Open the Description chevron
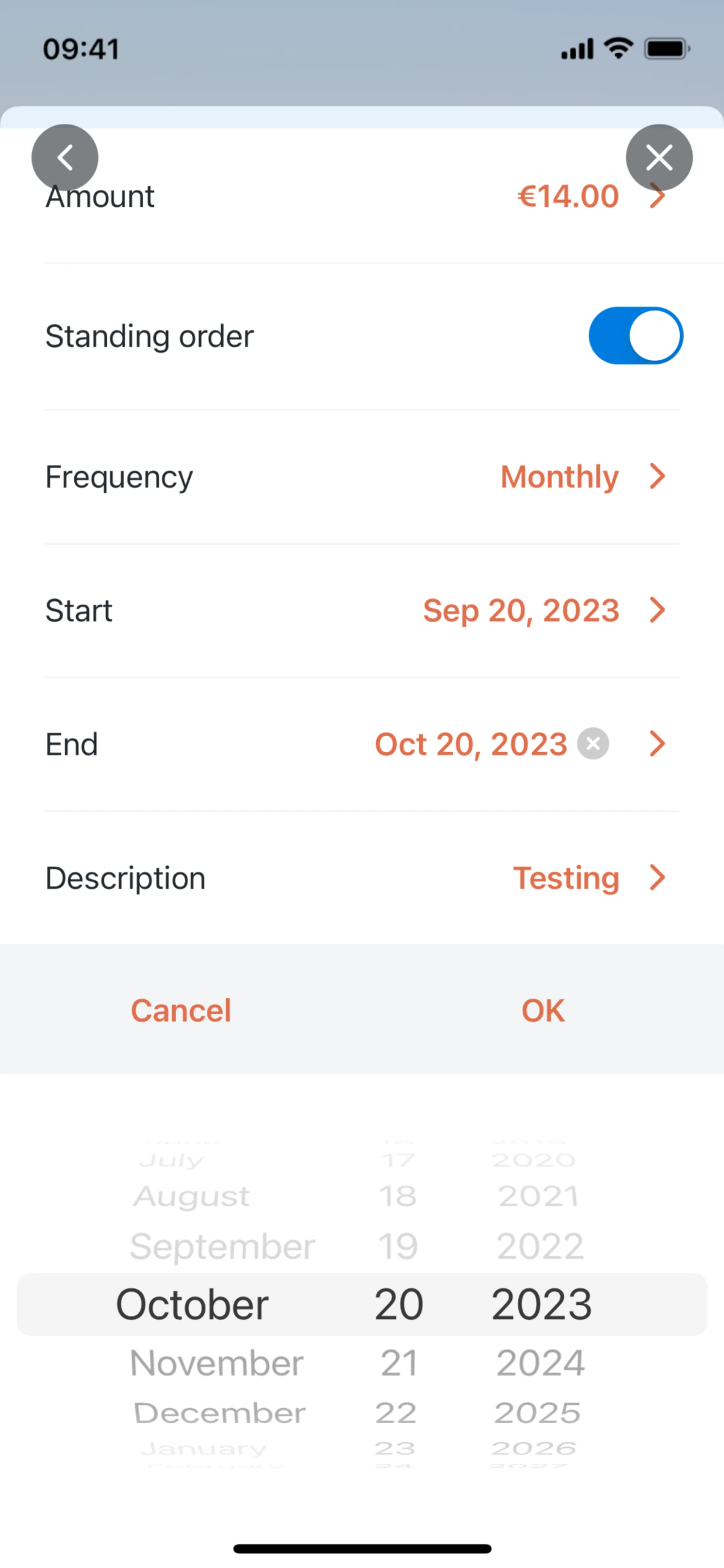 657,878
